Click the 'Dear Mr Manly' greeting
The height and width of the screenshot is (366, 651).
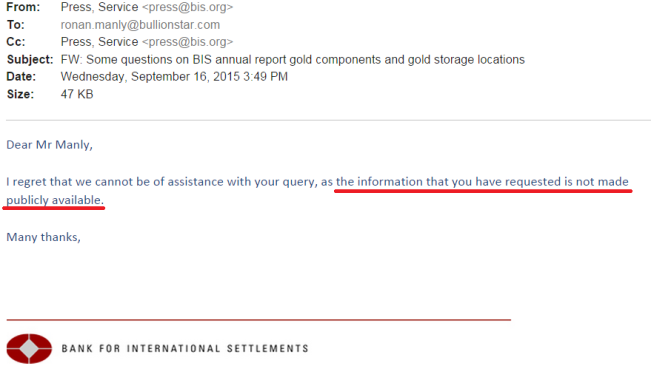pyautogui.click(x=49, y=145)
